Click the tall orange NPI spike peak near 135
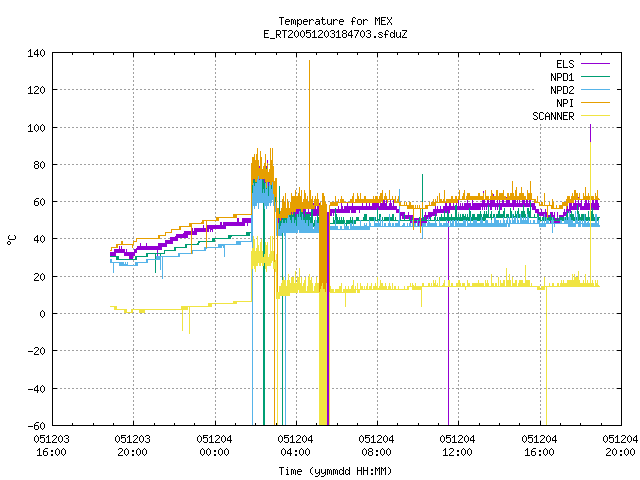The height and width of the screenshot is (480, 640). pyautogui.click(x=309, y=61)
